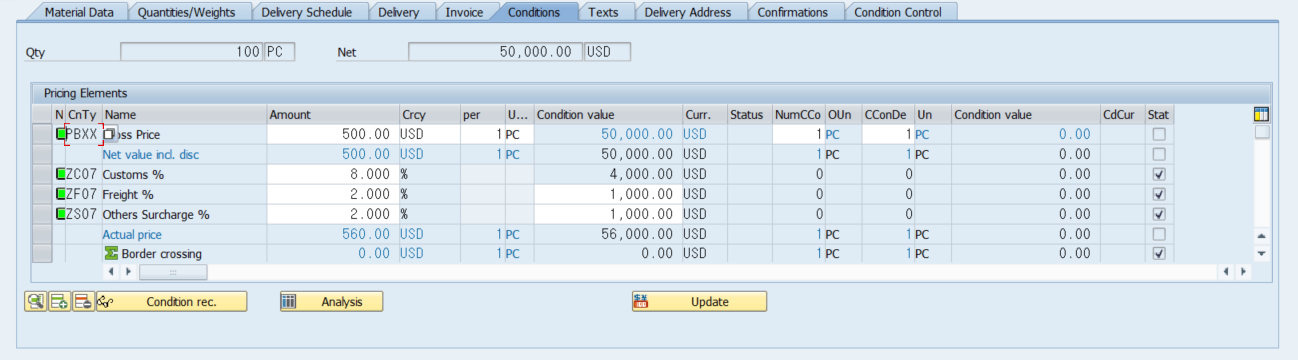Toggle Stat checkbox for Border crossing row
The width and height of the screenshot is (1298, 360).
tap(1159, 254)
